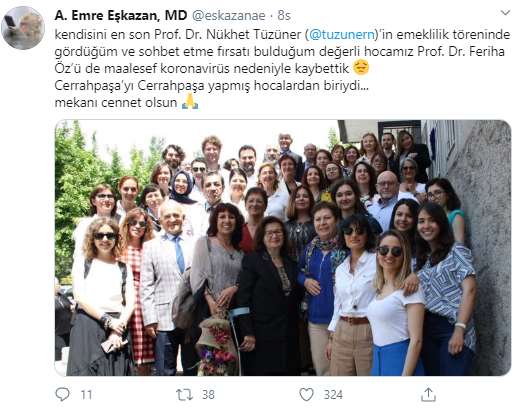521x412 pixels.
Task: Click the @eskazanae handle
Action: coord(229,16)
